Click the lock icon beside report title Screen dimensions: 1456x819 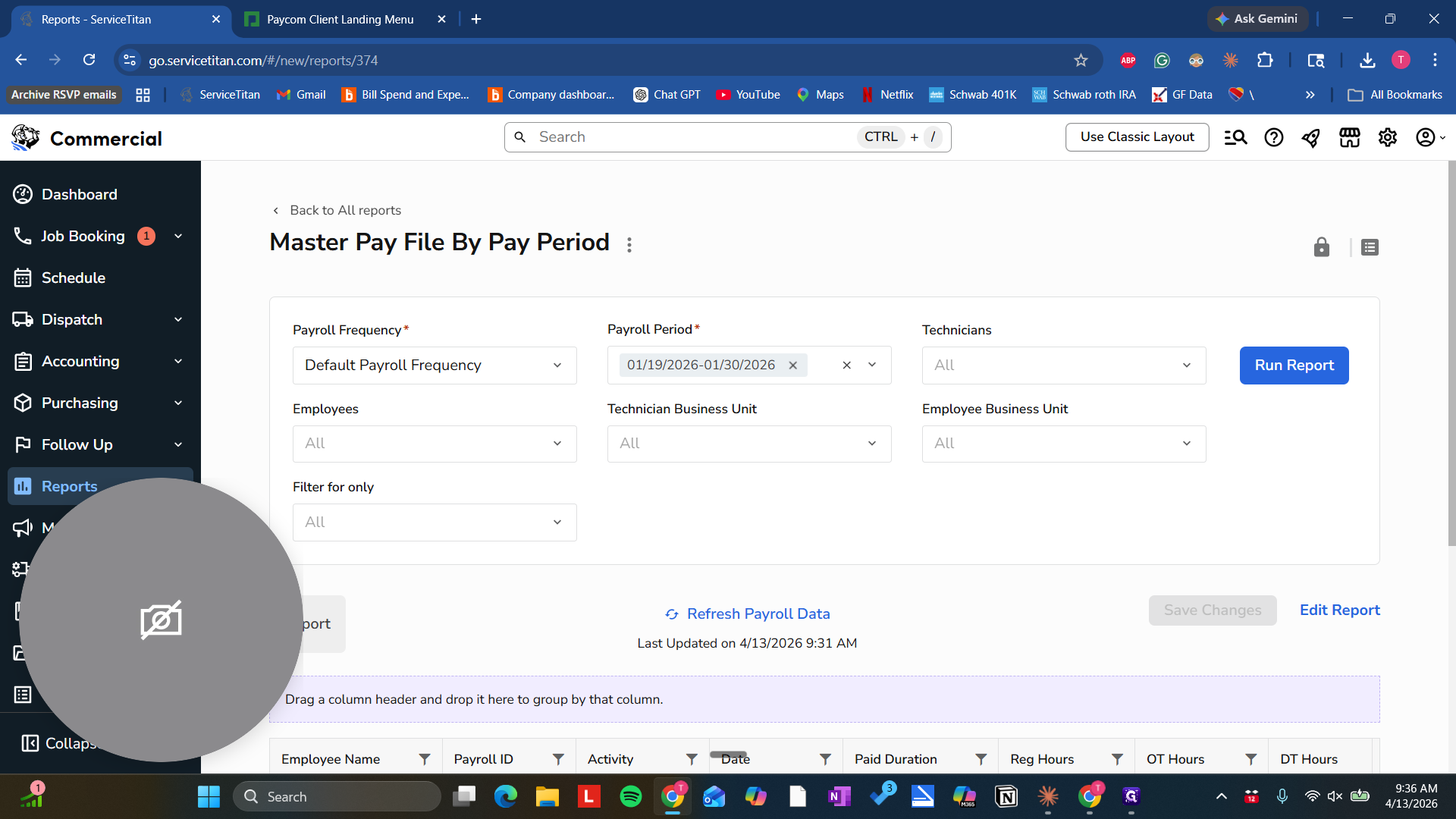1321,247
